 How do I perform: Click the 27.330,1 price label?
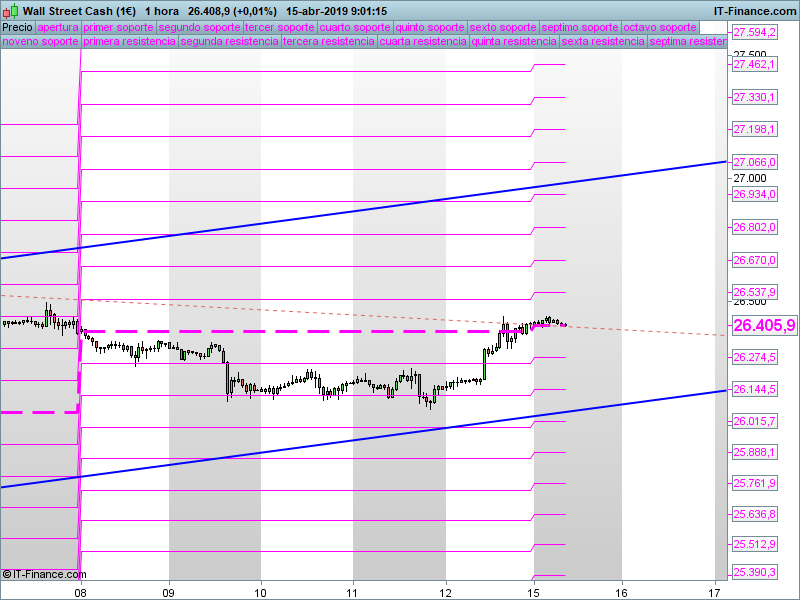pyautogui.click(x=755, y=97)
